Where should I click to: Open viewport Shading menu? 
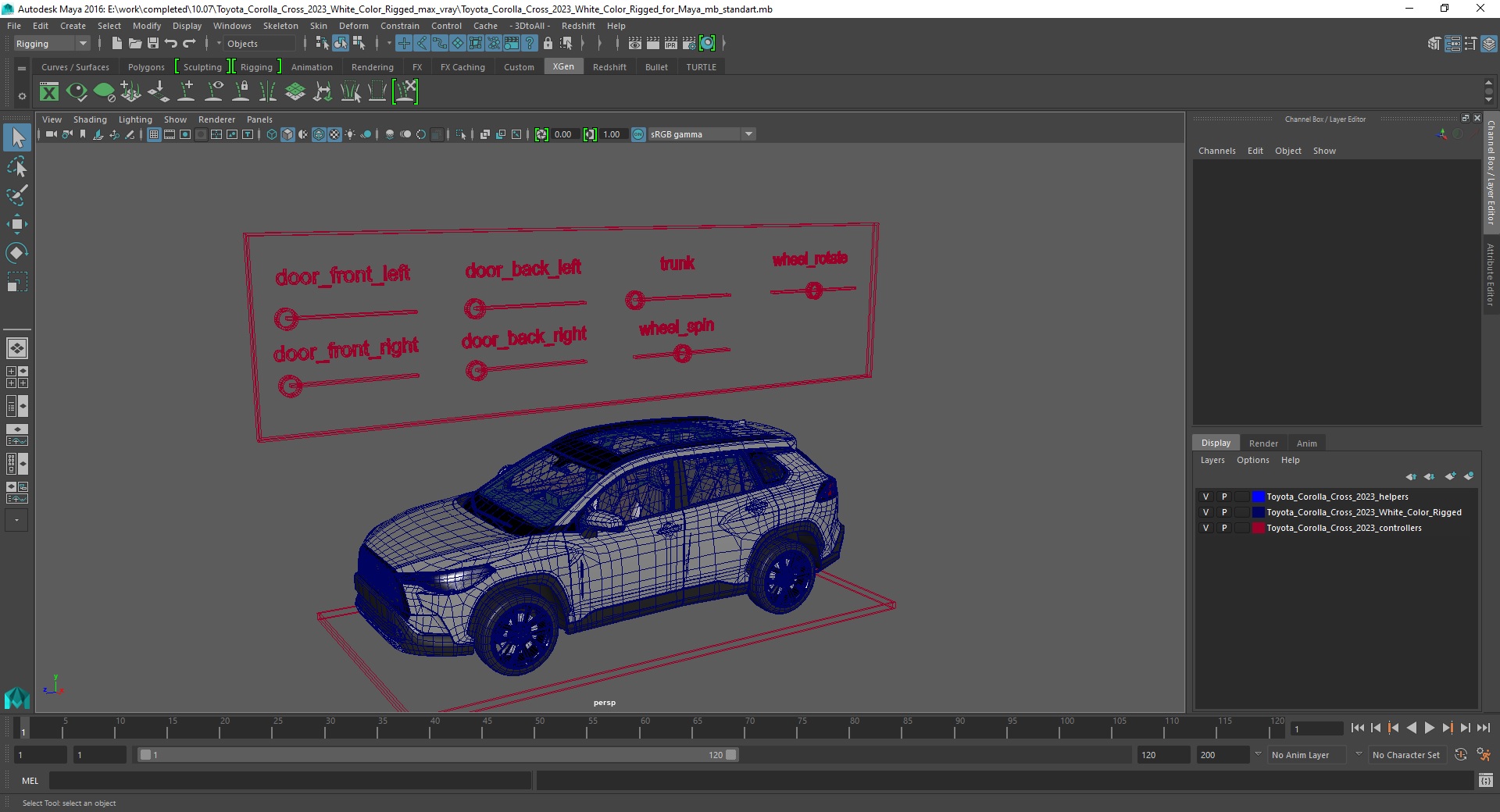click(90, 119)
